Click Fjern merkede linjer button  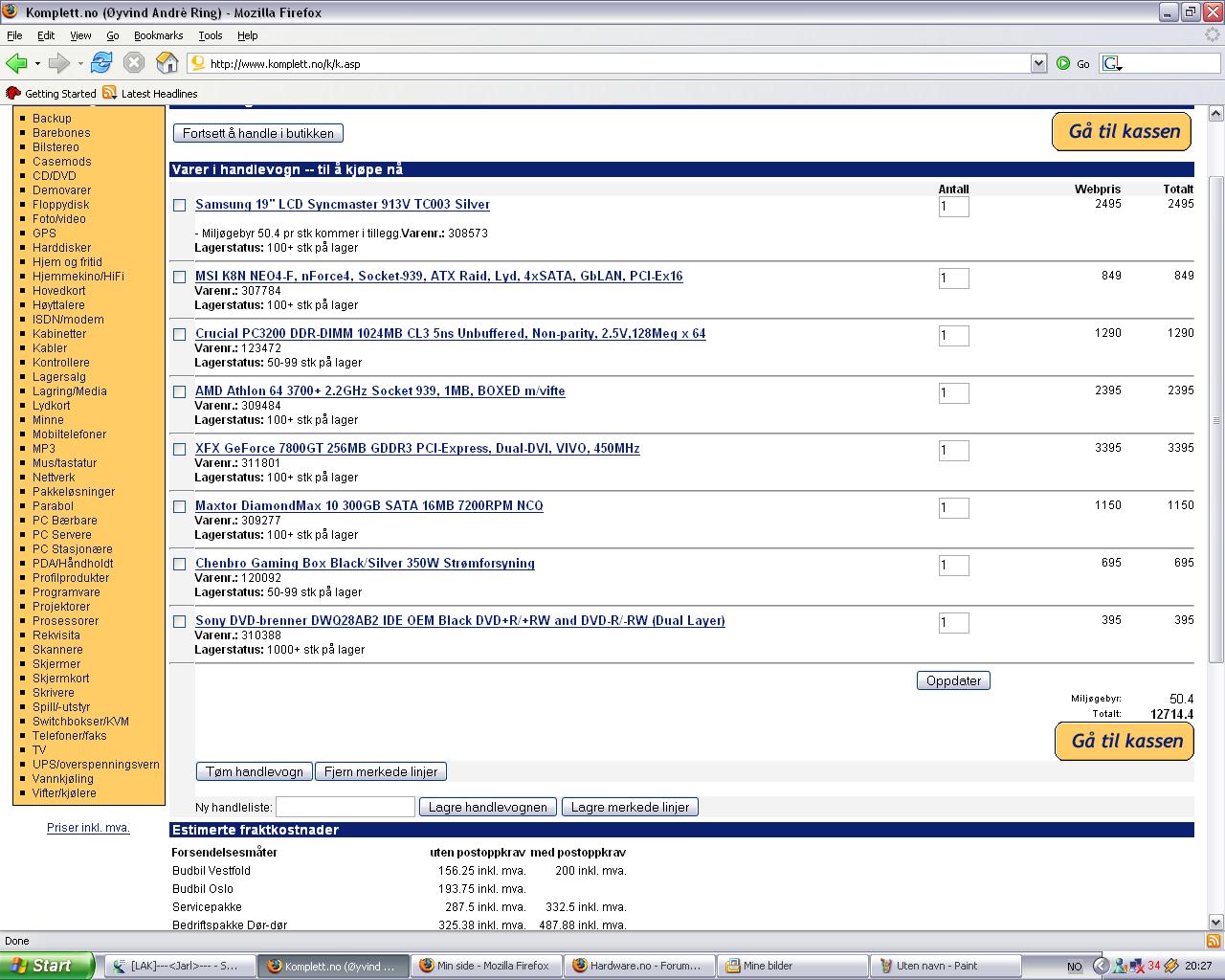click(x=381, y=771)
